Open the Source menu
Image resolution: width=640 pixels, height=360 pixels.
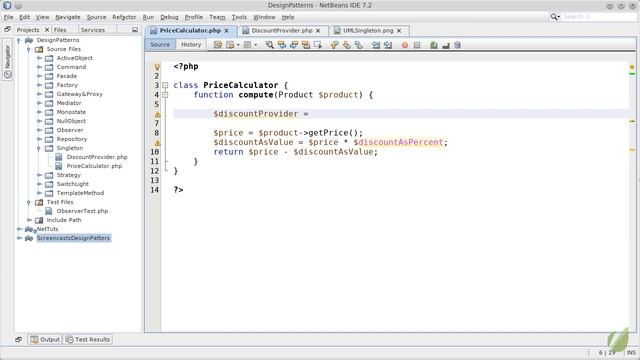96,17
